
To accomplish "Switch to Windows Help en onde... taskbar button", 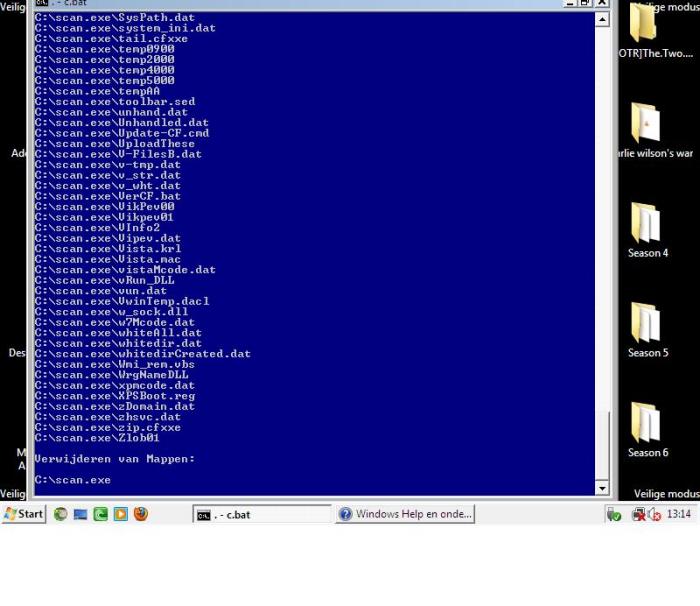I will 405,514.
